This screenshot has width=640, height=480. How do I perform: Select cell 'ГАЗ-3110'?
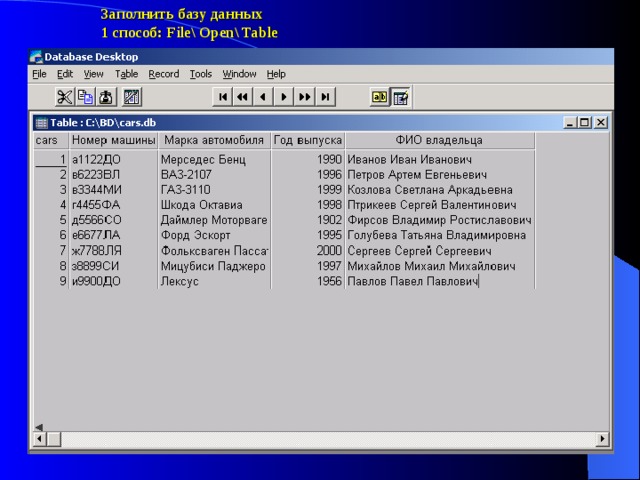click(214, 190)
